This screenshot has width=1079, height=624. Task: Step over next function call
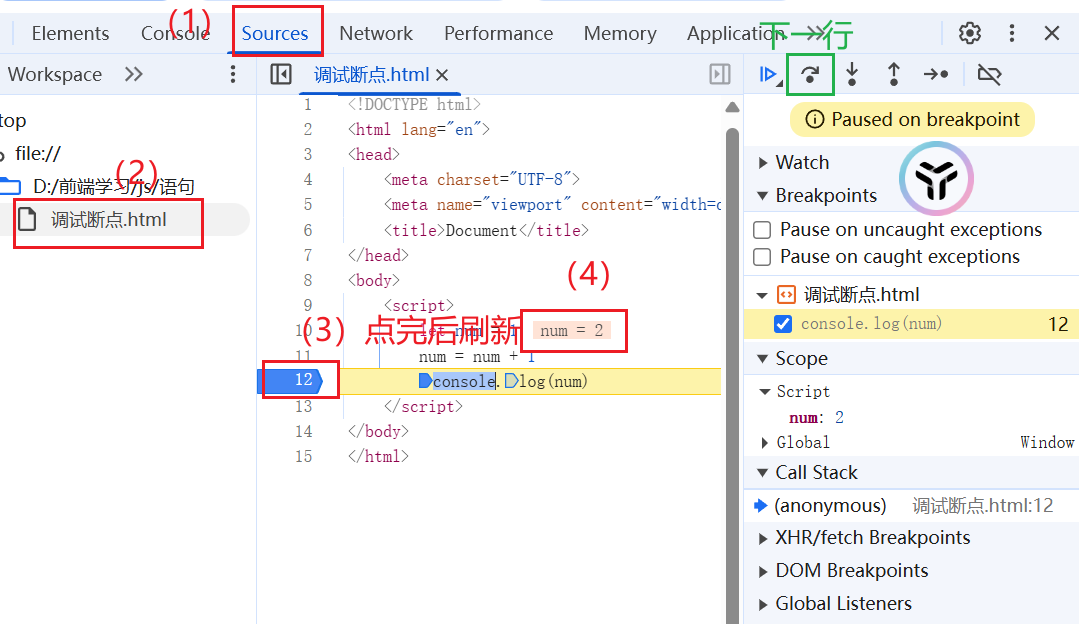coord(810,74)
